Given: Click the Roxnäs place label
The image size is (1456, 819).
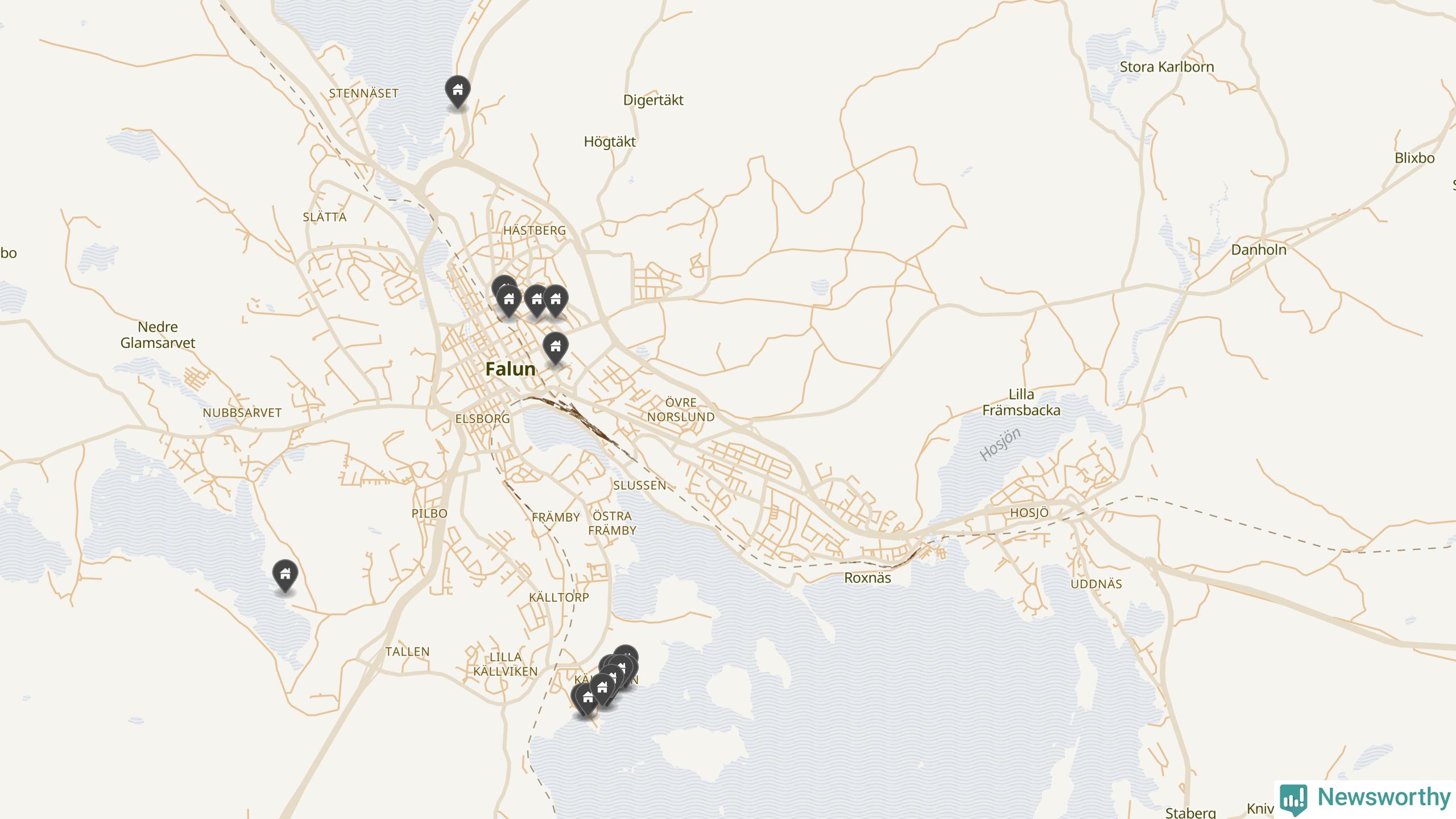Looking at the screenshot, I should point(867,578).
